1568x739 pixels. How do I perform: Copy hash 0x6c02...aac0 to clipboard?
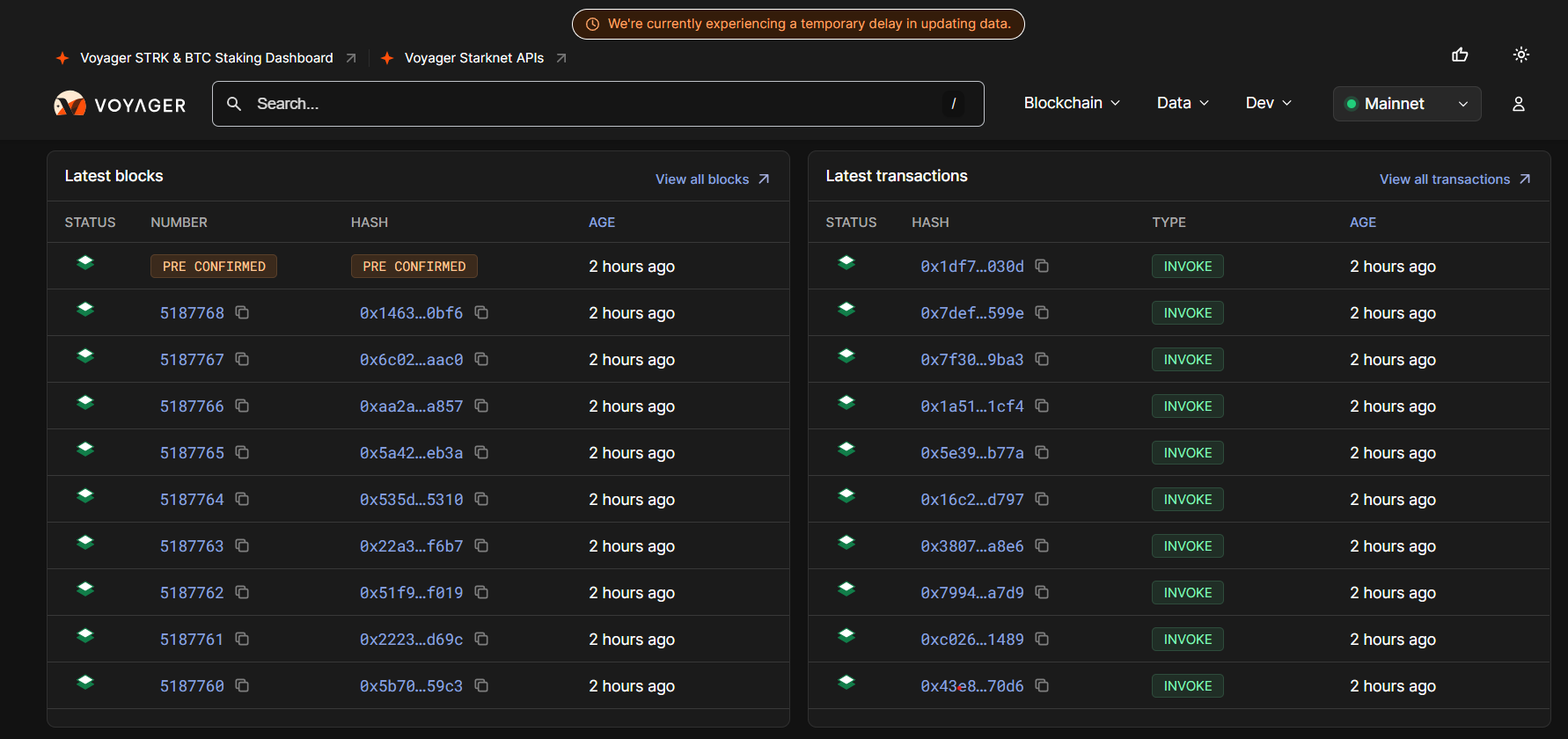[481, 360]
